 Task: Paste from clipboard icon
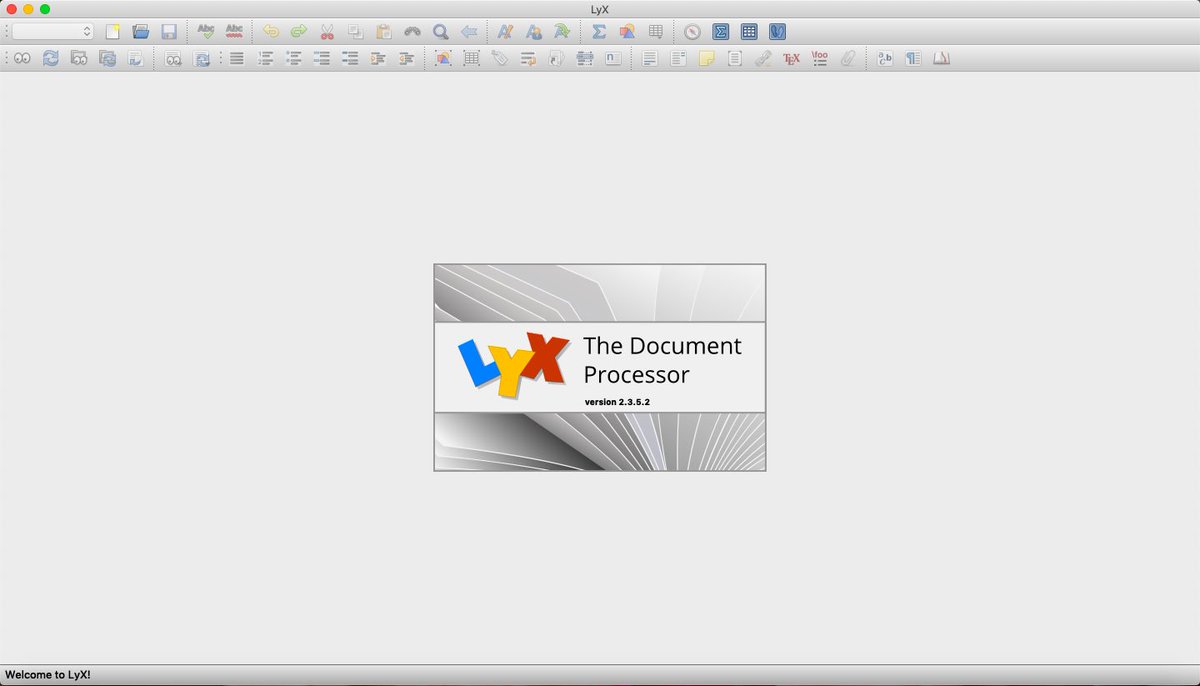click(384, 32)
